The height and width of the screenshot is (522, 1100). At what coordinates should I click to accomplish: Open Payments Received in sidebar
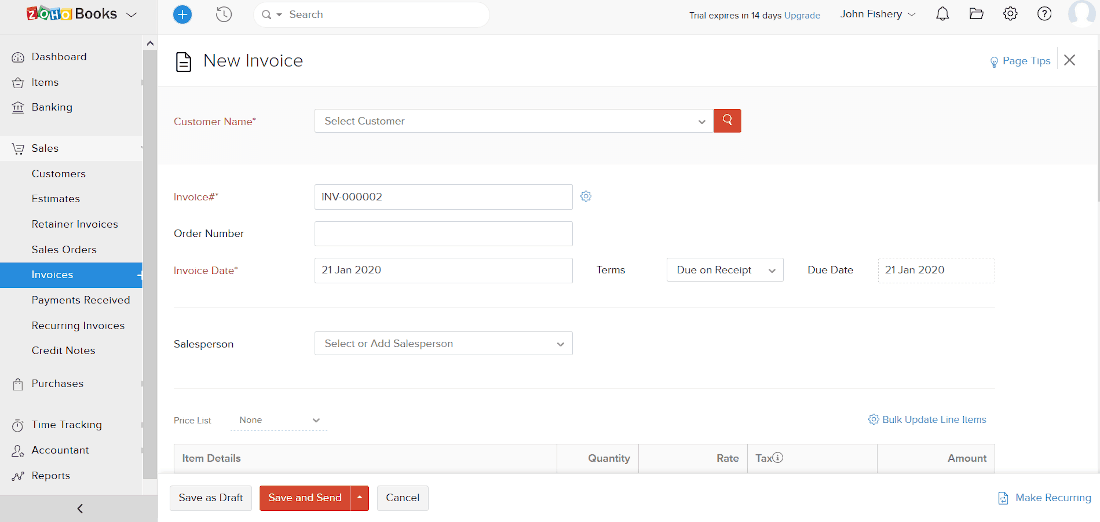(81, 300)
